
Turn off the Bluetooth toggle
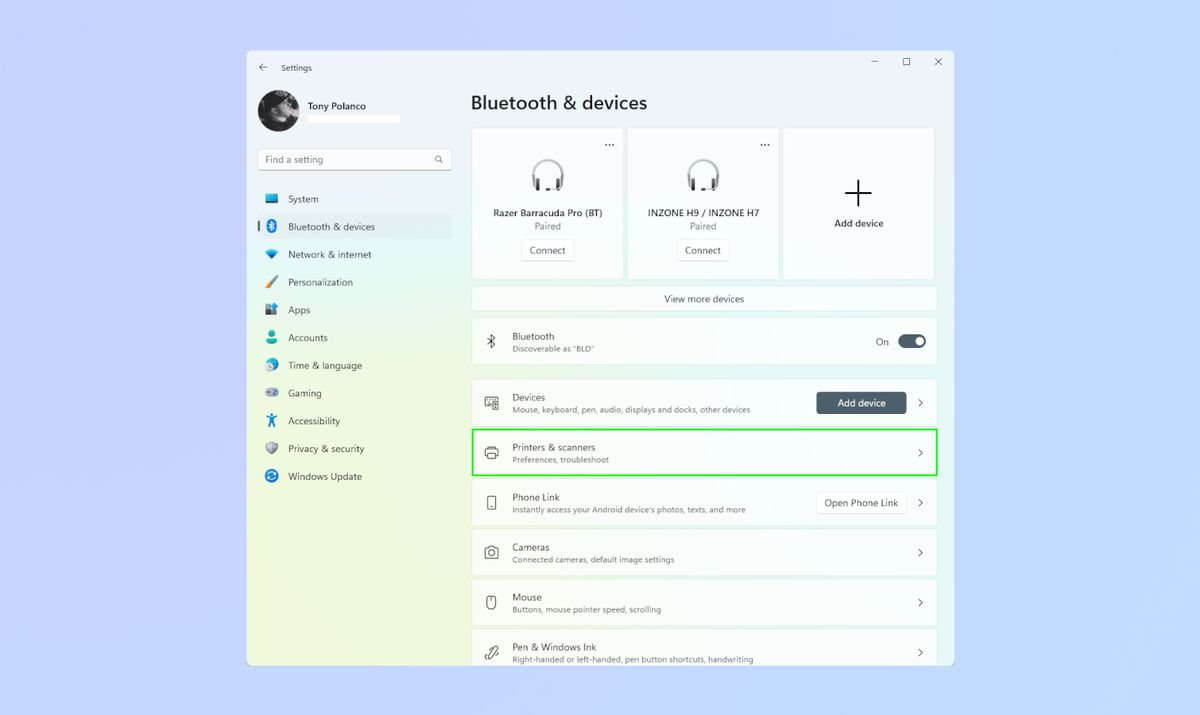point(912,341)
